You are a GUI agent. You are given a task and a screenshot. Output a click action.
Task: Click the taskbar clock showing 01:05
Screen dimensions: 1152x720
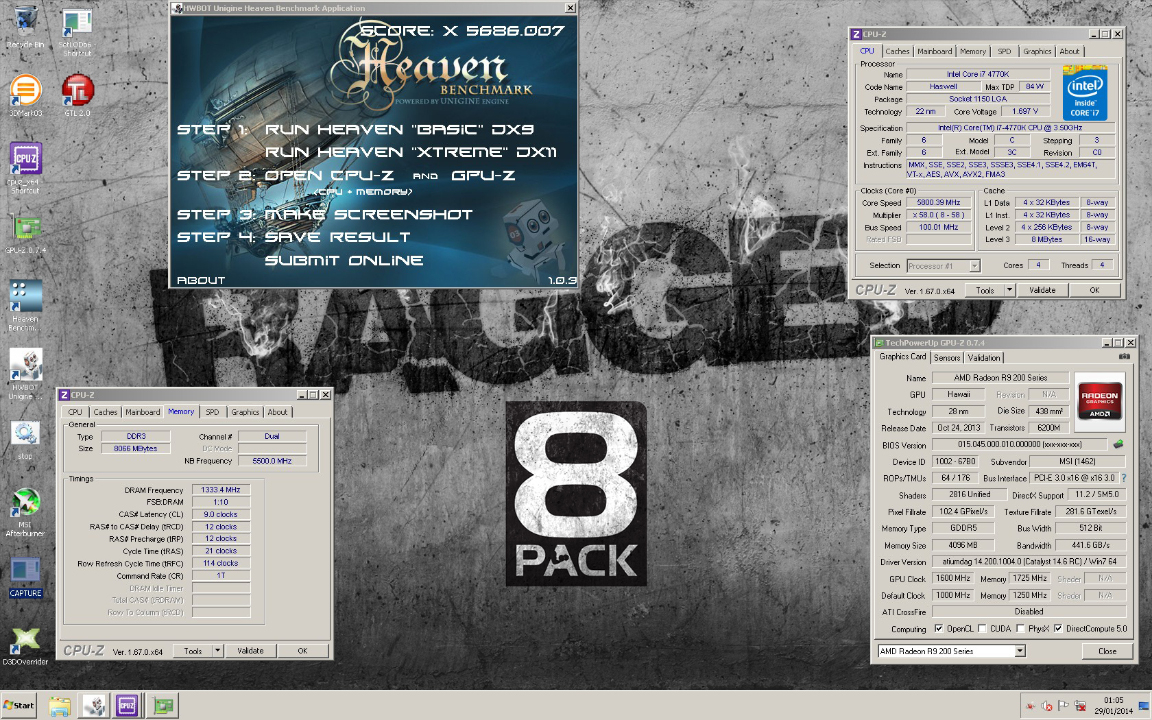[x=1112, y=701]
